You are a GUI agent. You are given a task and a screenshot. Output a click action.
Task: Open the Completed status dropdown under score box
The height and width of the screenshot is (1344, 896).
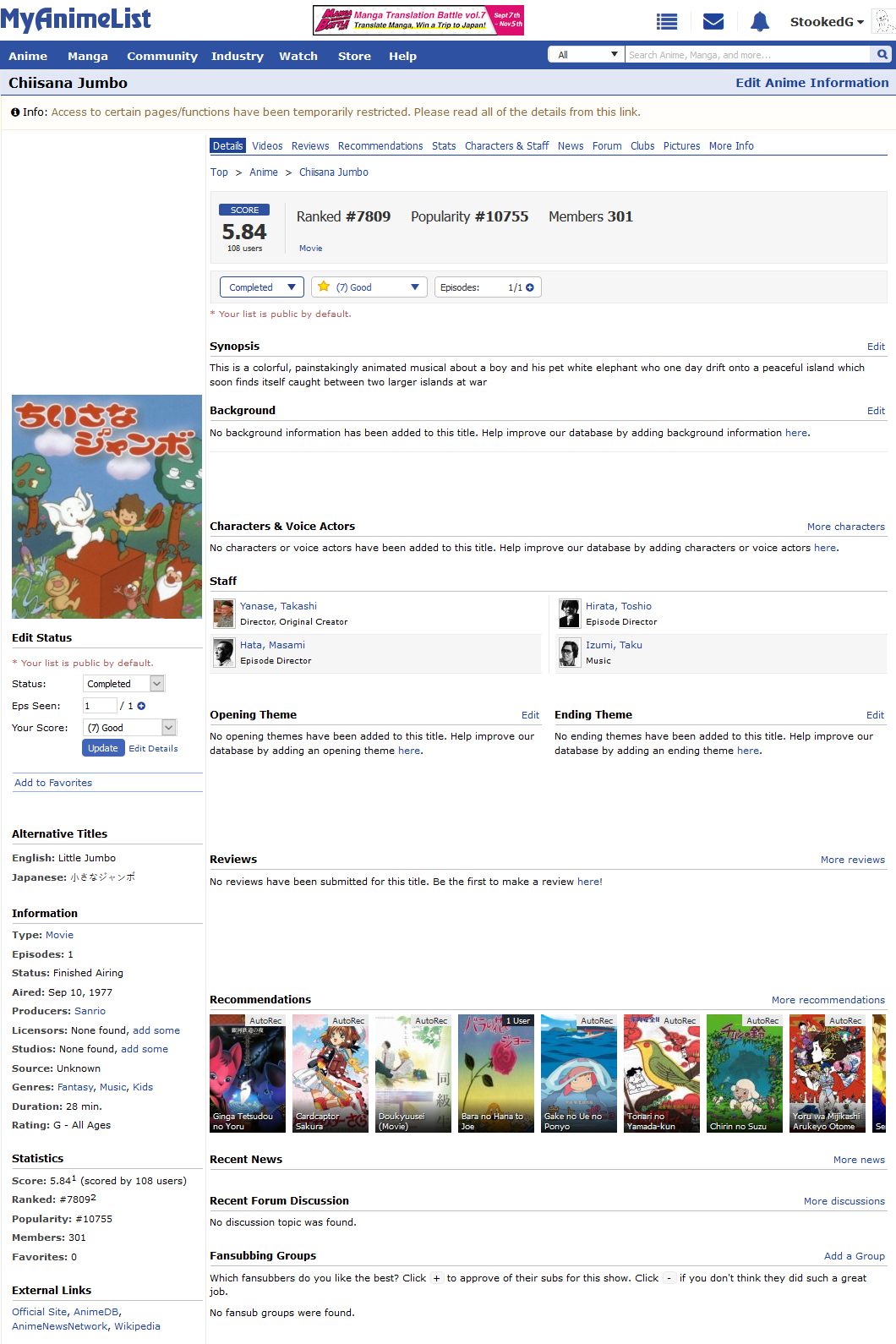pos(262,287)
